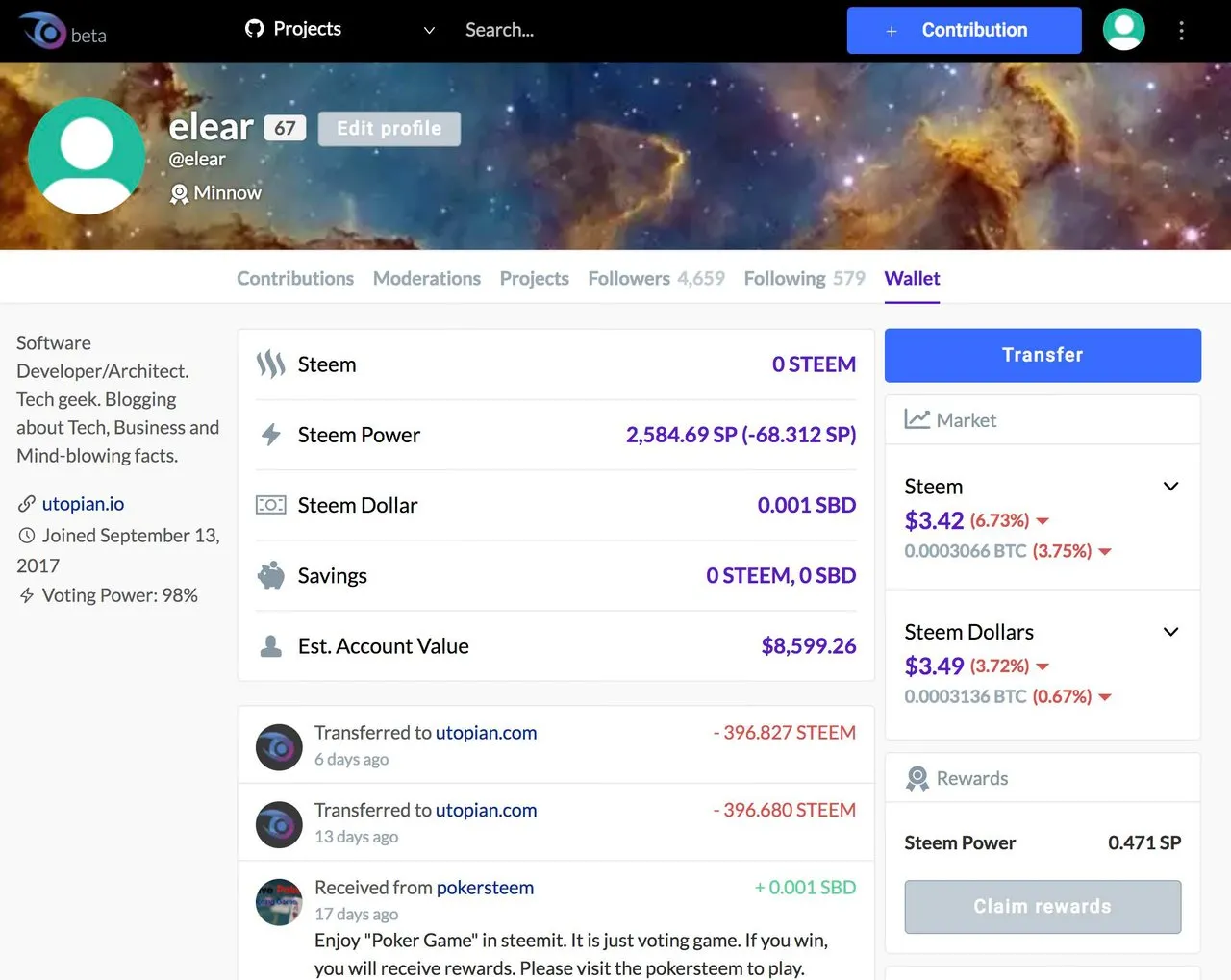Viewport: 1231px width, 980px height.
Task: Click the Voting Power lightning icon
Action: point(27,595)
